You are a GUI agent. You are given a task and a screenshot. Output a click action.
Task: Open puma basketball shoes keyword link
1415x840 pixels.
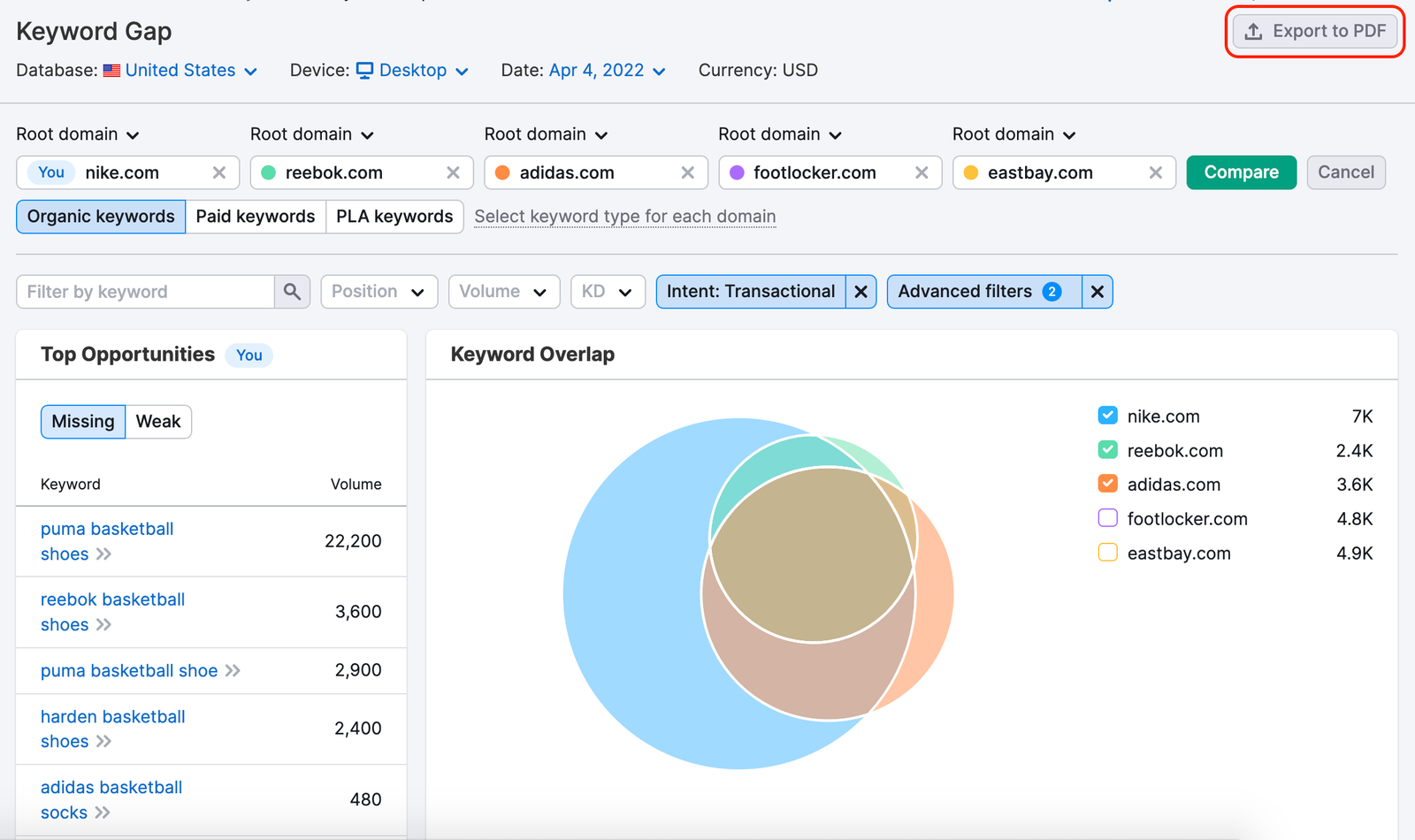pos(106,530)
